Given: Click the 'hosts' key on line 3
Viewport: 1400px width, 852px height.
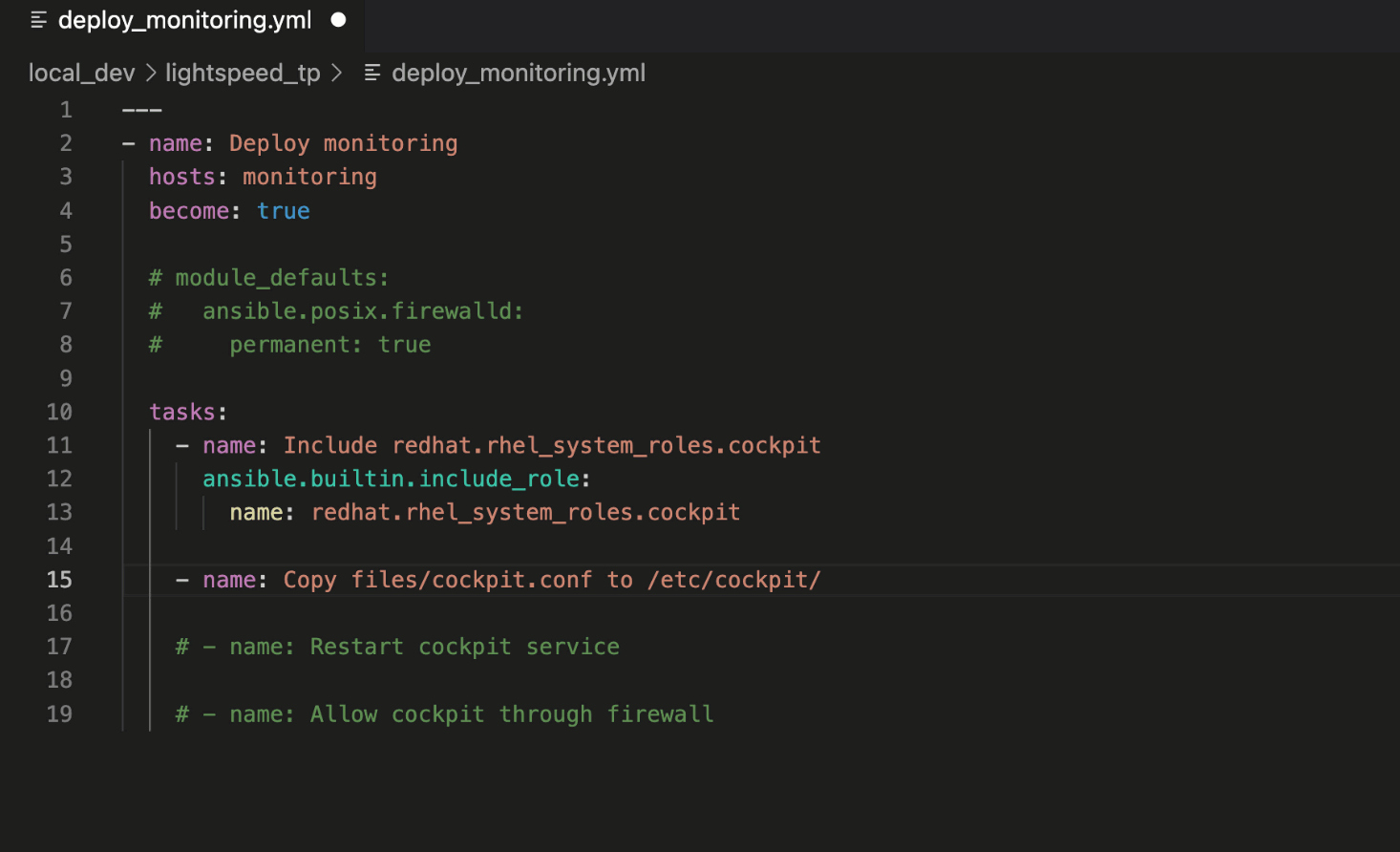Looking at the screenshot, I should pos(181,177).
